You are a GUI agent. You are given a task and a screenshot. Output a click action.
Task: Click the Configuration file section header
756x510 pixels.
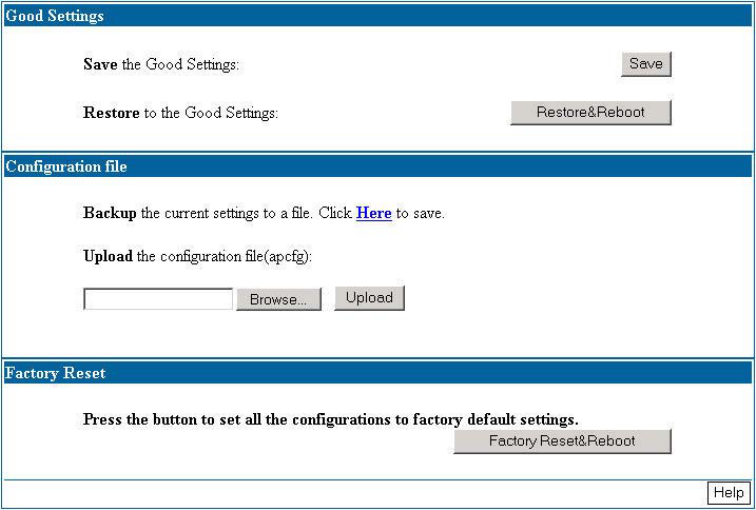378,166
